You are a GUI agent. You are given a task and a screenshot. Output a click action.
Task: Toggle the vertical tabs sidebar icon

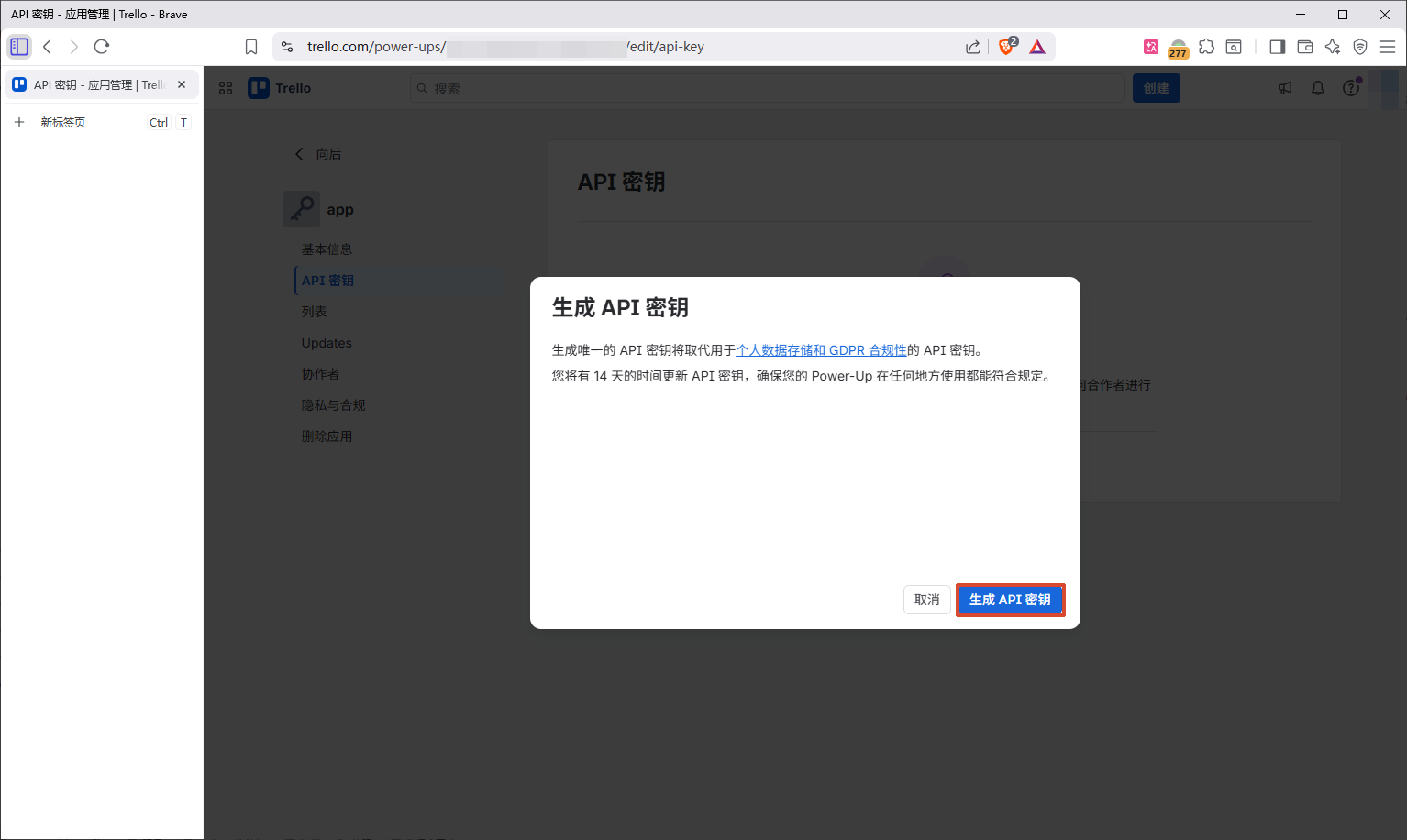pyautogui.click(x=19, y=47)
